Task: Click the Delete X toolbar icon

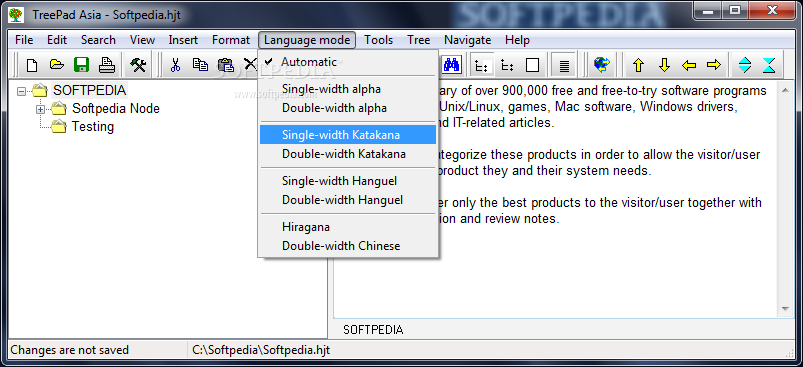Action: (250, 64)
